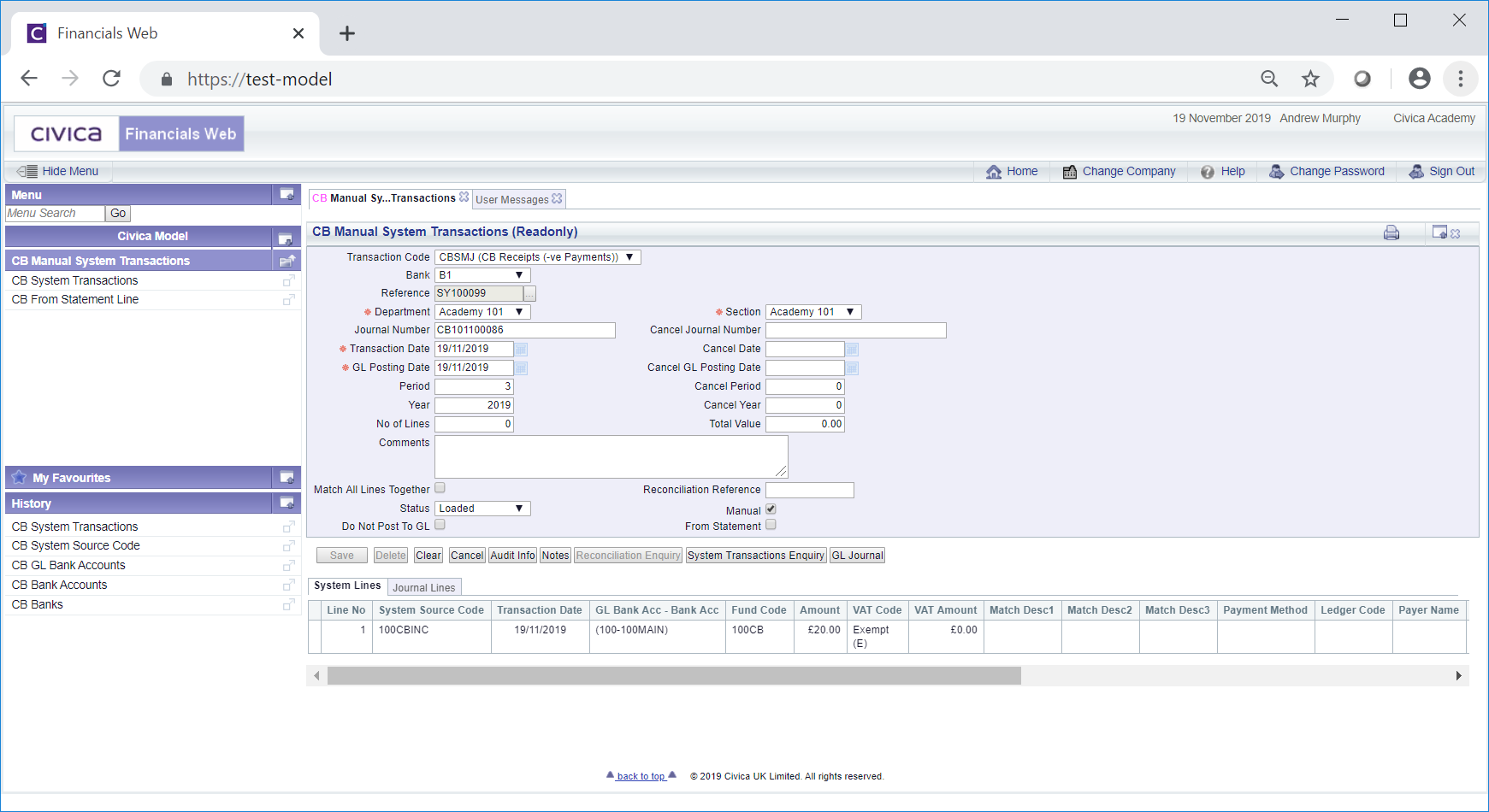Open the Status Loaded dropdown

click(483, 509)
